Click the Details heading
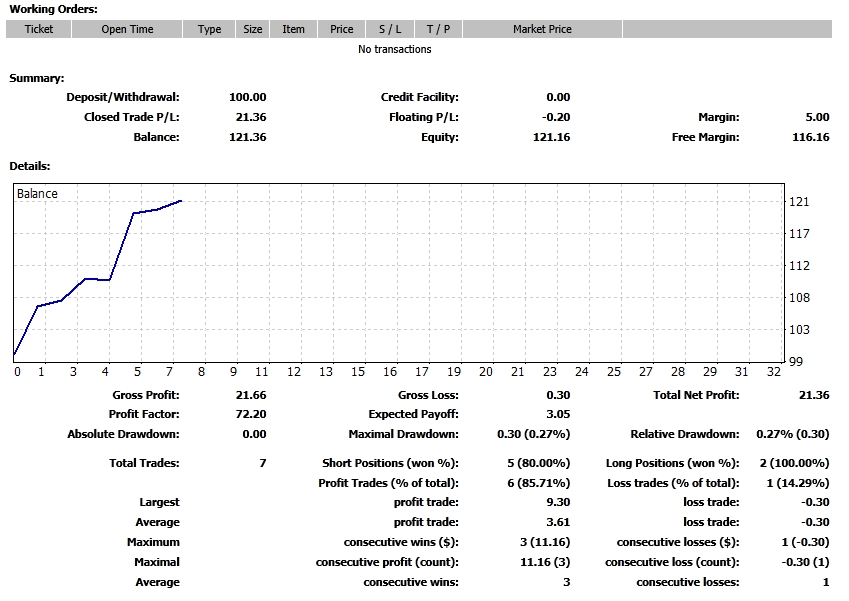 (x=30, y=166)
